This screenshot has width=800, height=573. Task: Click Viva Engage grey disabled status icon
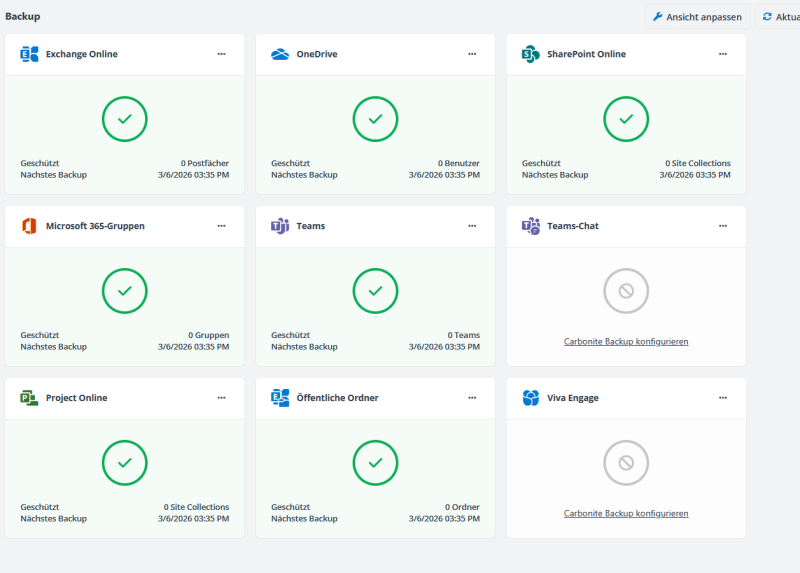pos(626,463)
